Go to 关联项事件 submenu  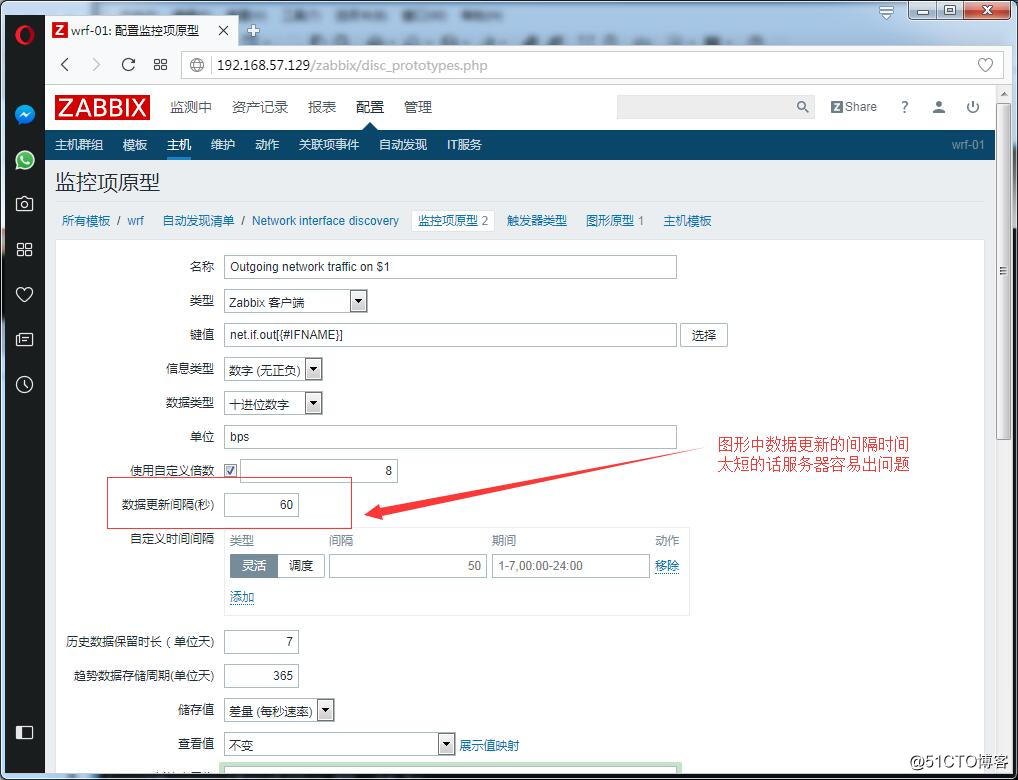329,145
